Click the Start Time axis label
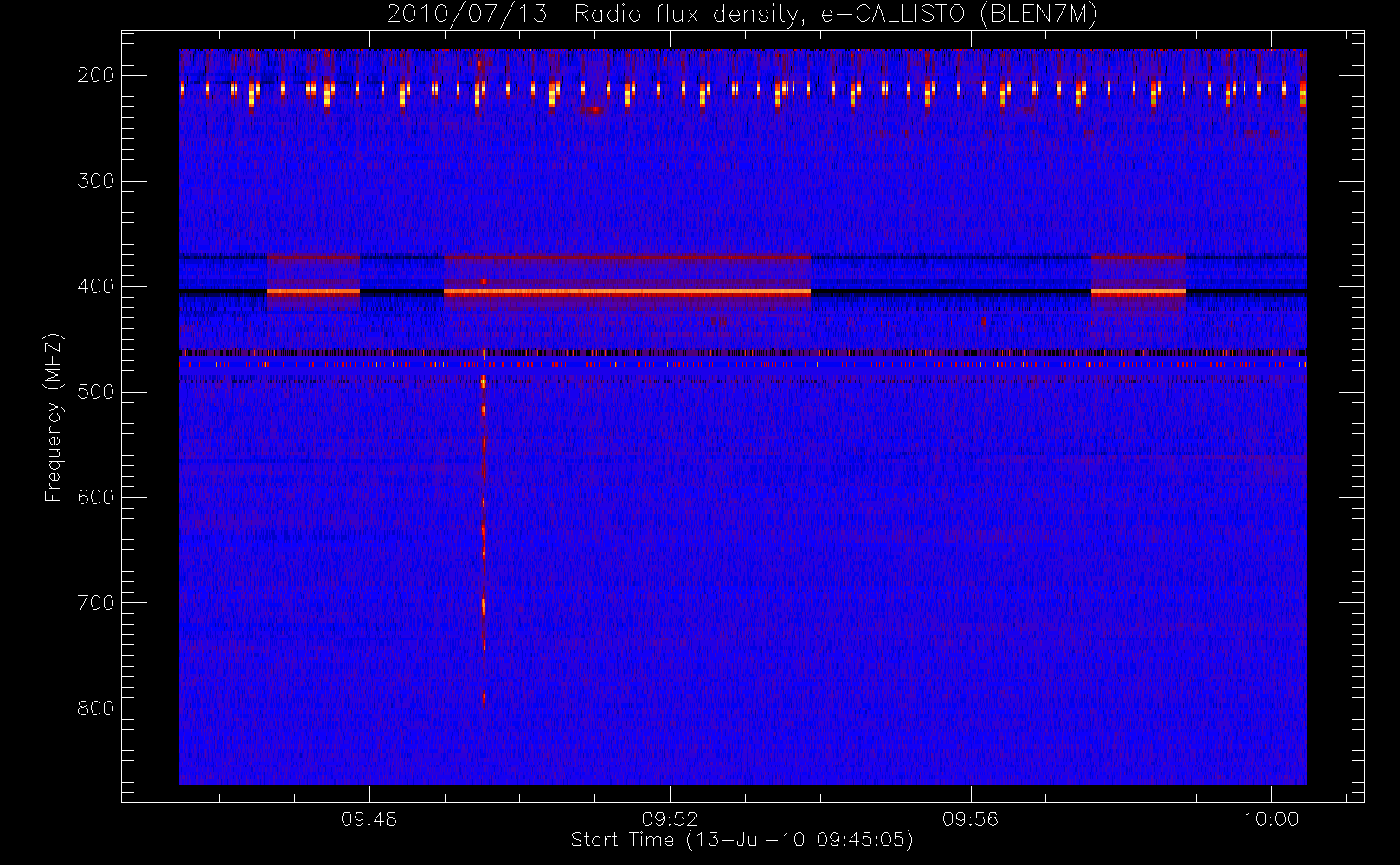 pyautogui.click(x=742, y=840)
